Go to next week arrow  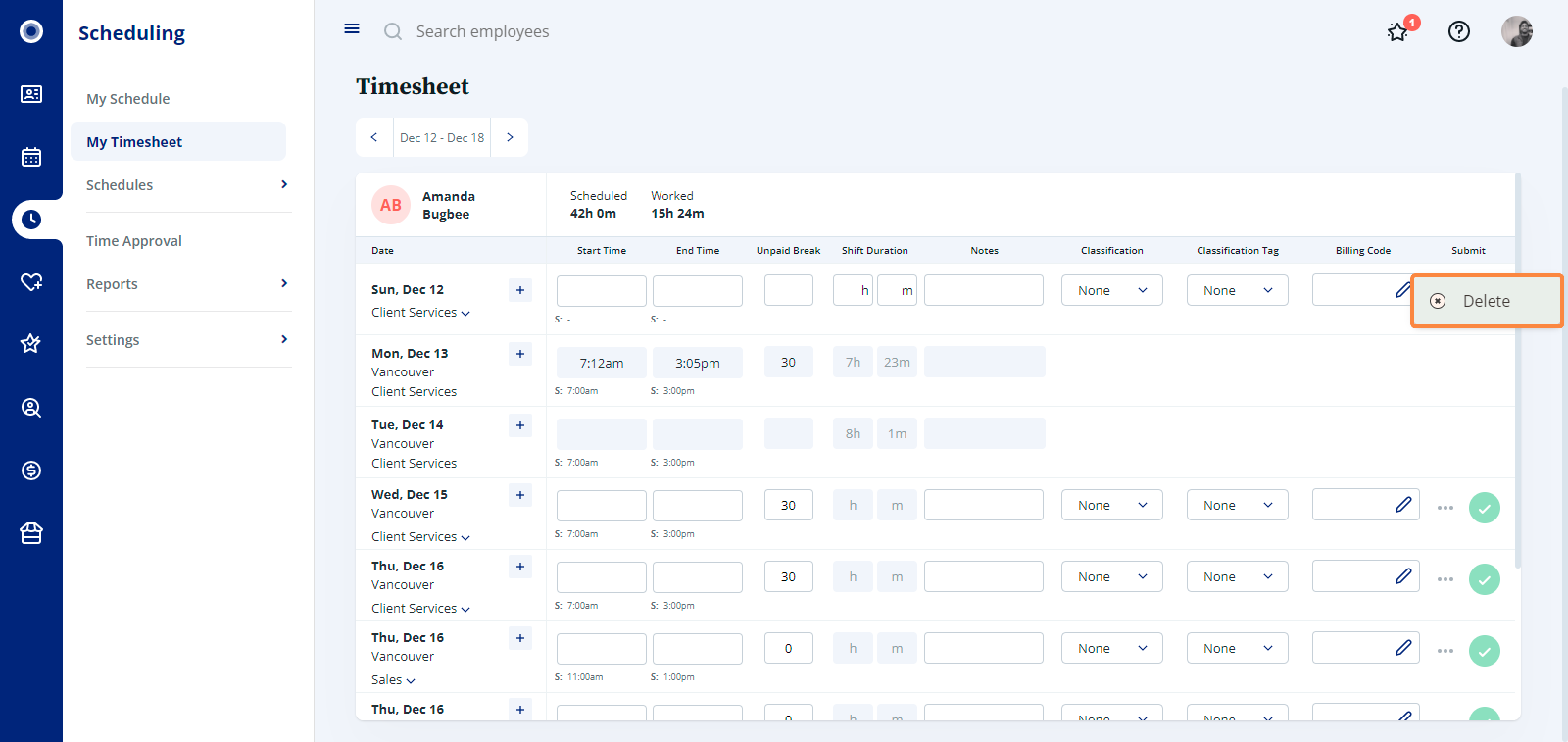[x=510, y=138]
